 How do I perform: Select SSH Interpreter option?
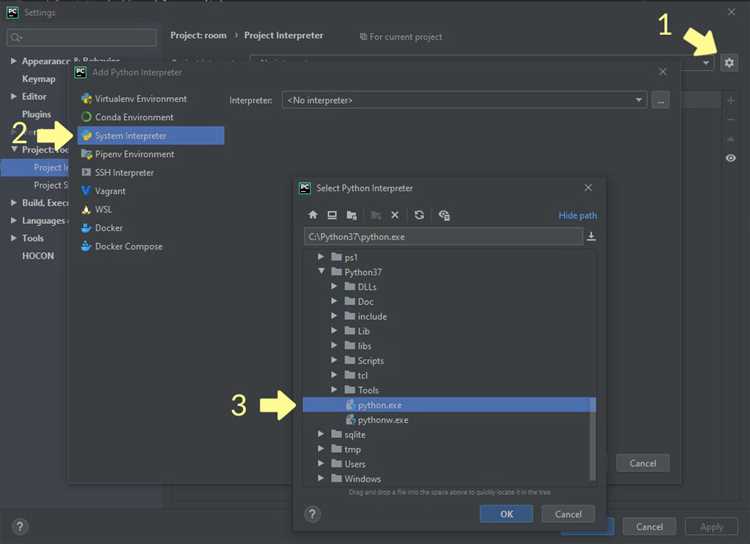pos(151,173)
